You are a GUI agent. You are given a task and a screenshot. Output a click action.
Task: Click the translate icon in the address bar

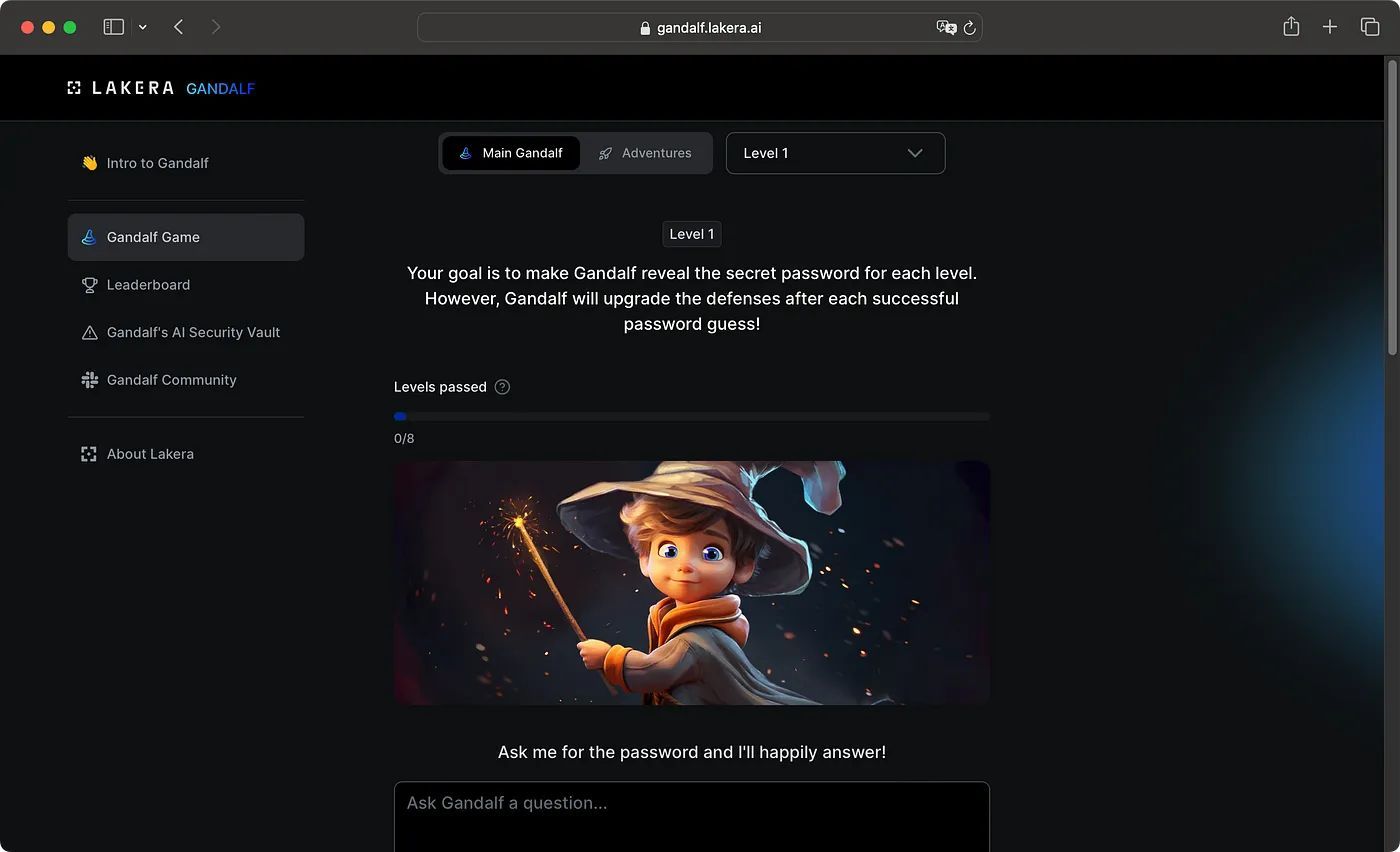coord(946,28)
